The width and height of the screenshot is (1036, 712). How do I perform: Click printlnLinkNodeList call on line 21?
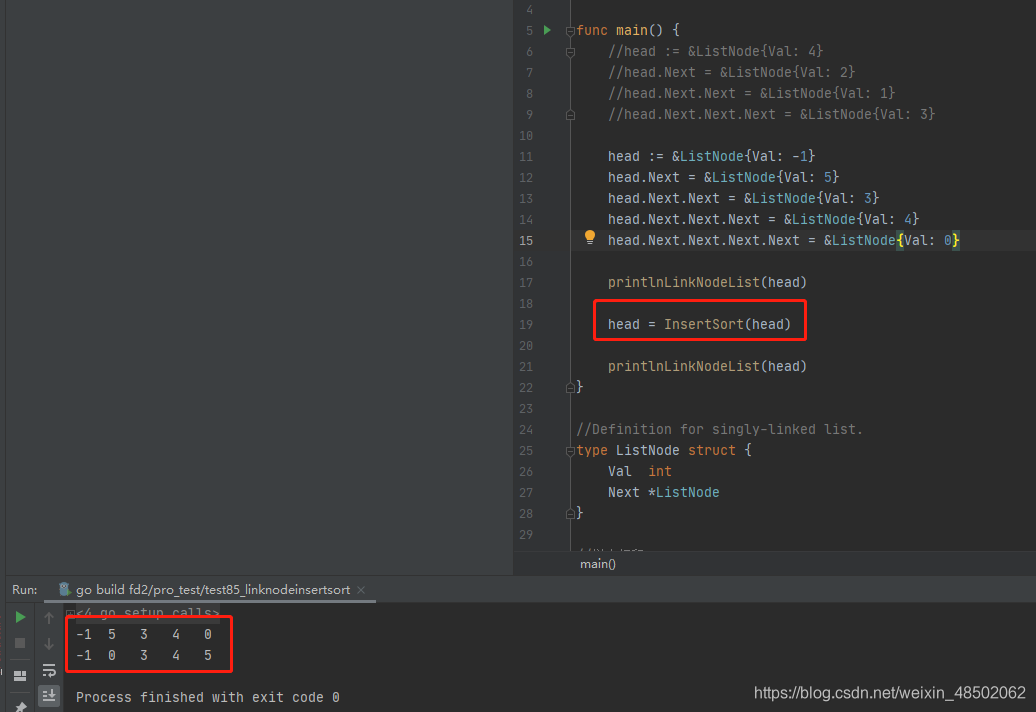pos(684,367)
